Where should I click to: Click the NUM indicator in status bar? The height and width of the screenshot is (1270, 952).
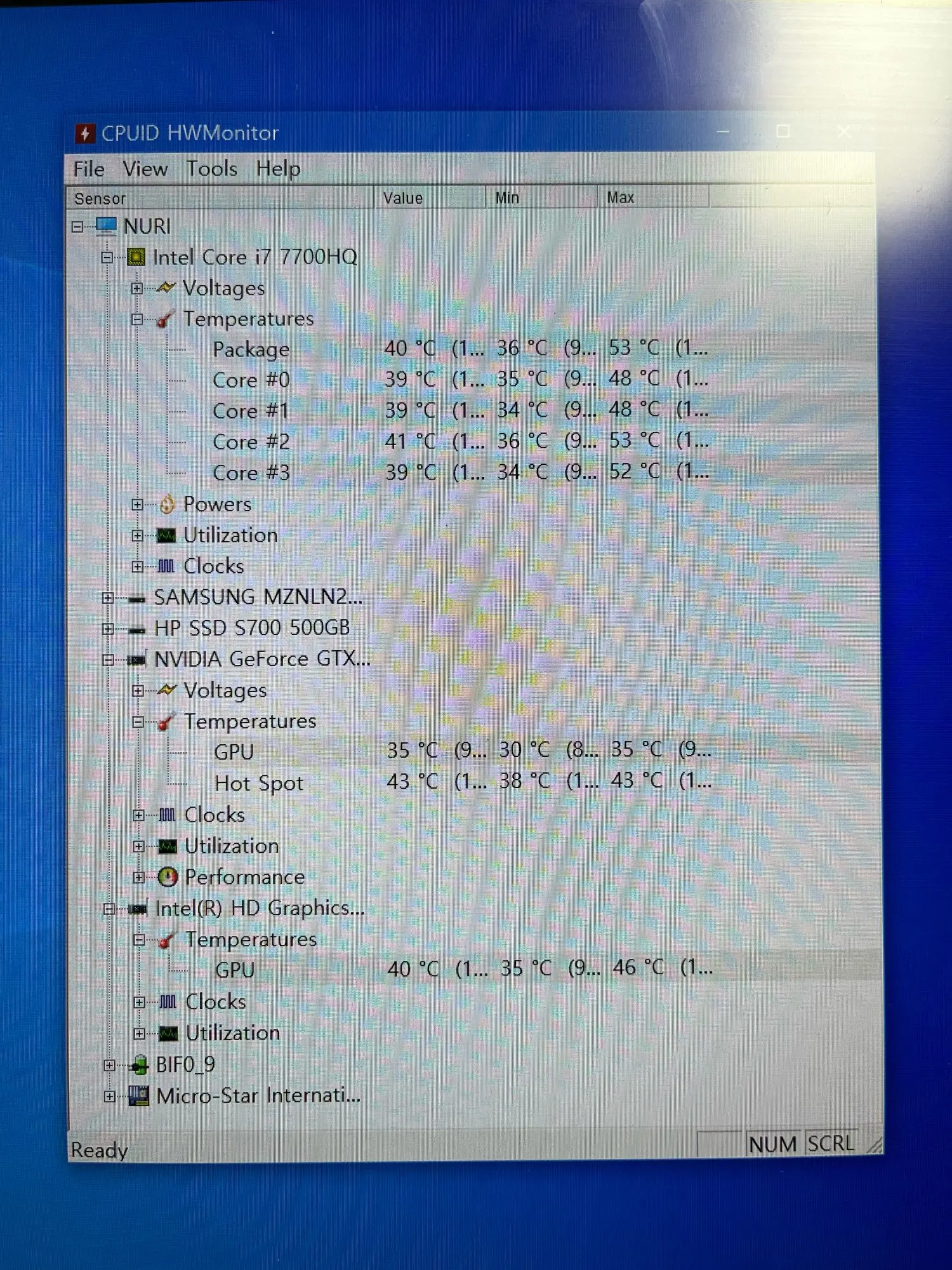773,1144
